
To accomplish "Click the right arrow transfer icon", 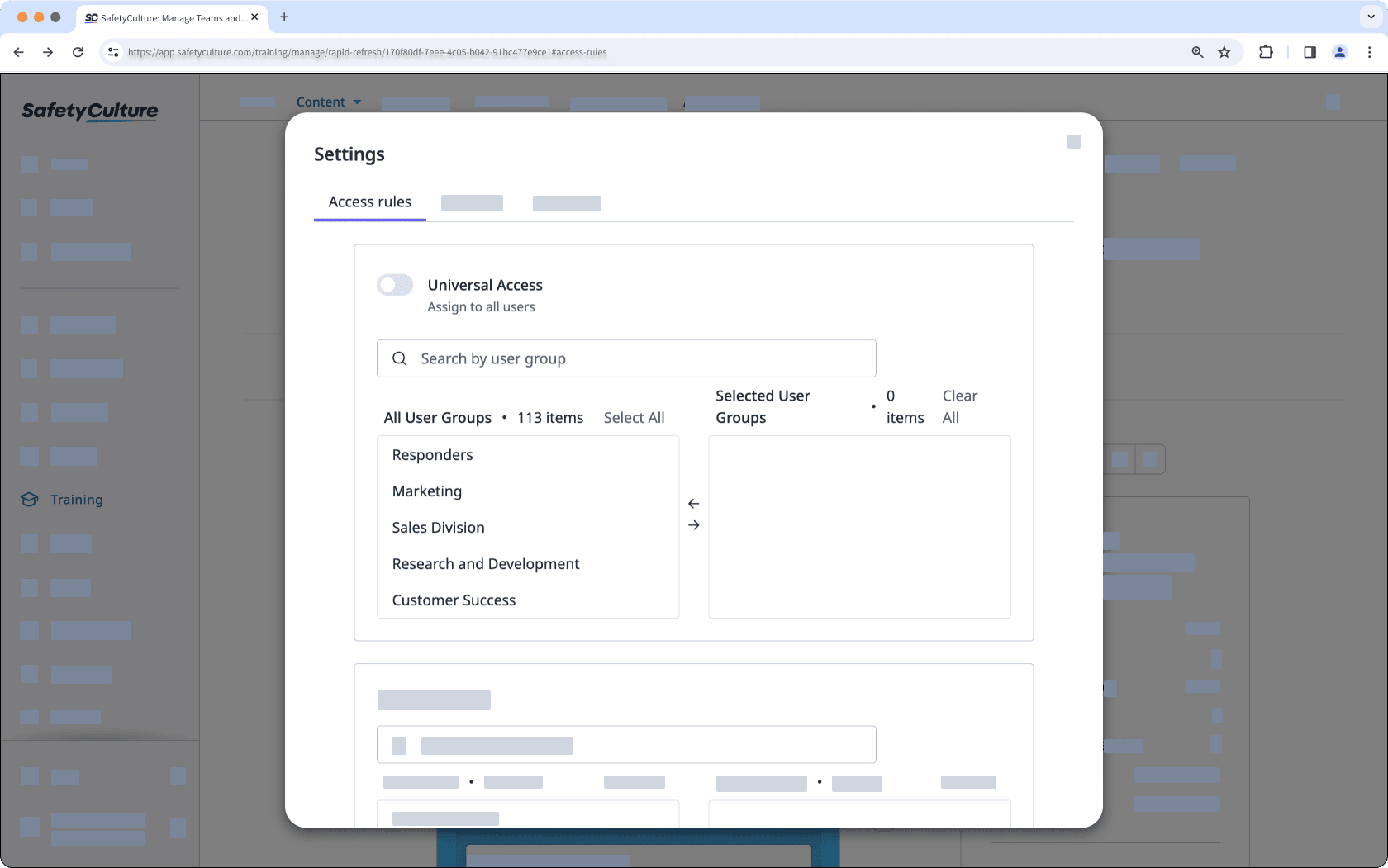I will click(x=694, y=525).
